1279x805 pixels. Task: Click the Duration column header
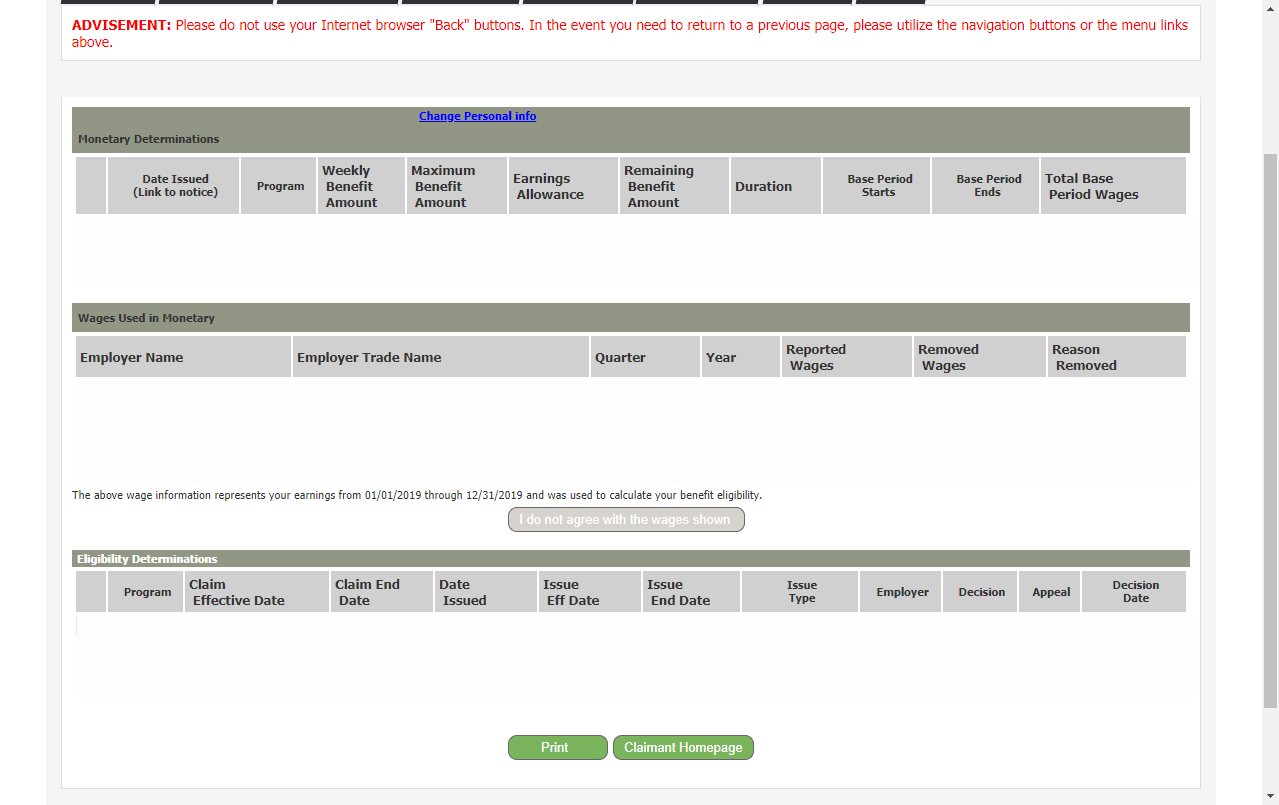click(x=775, y=186)
